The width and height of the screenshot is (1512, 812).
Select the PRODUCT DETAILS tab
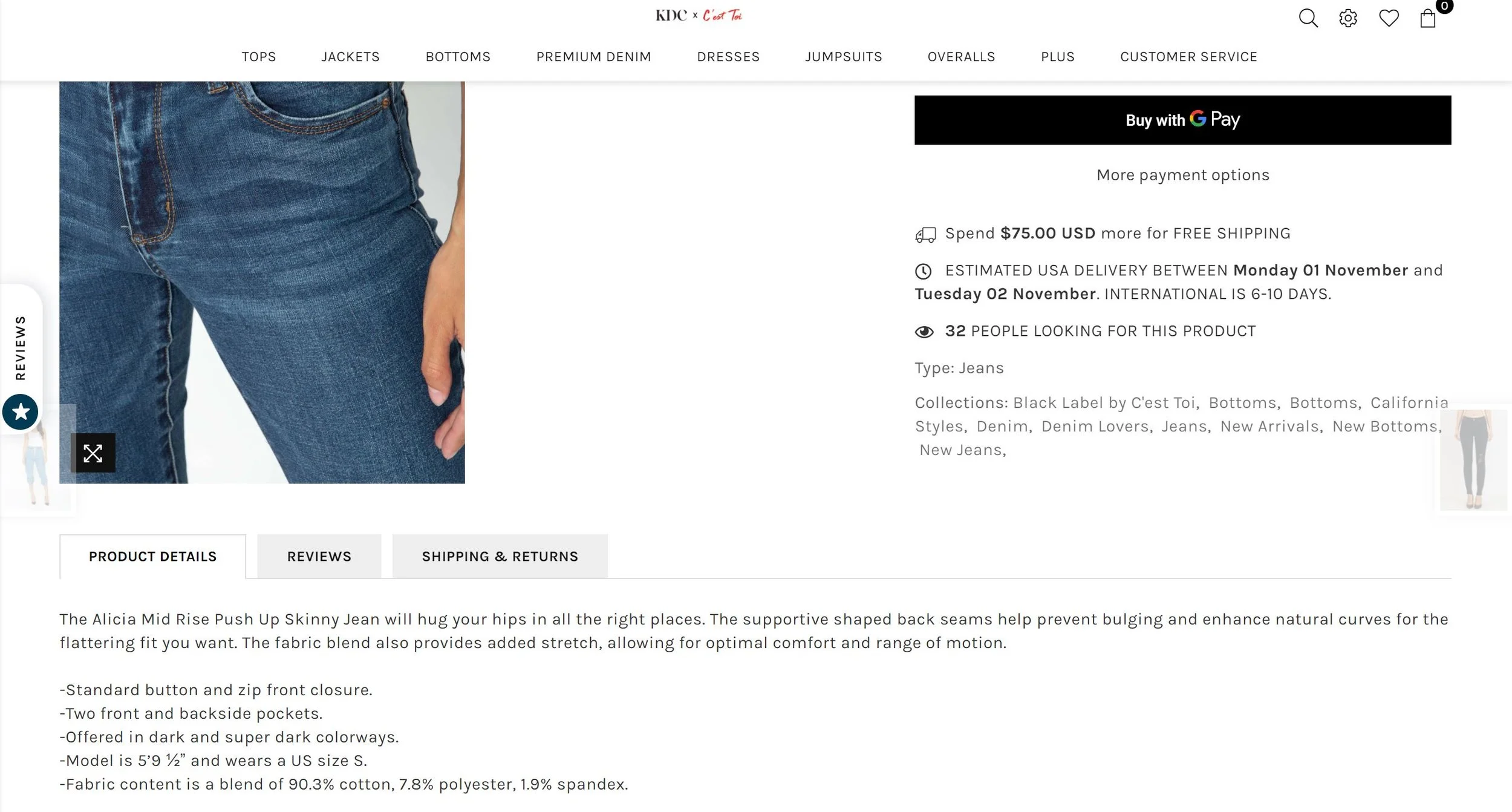153,557
